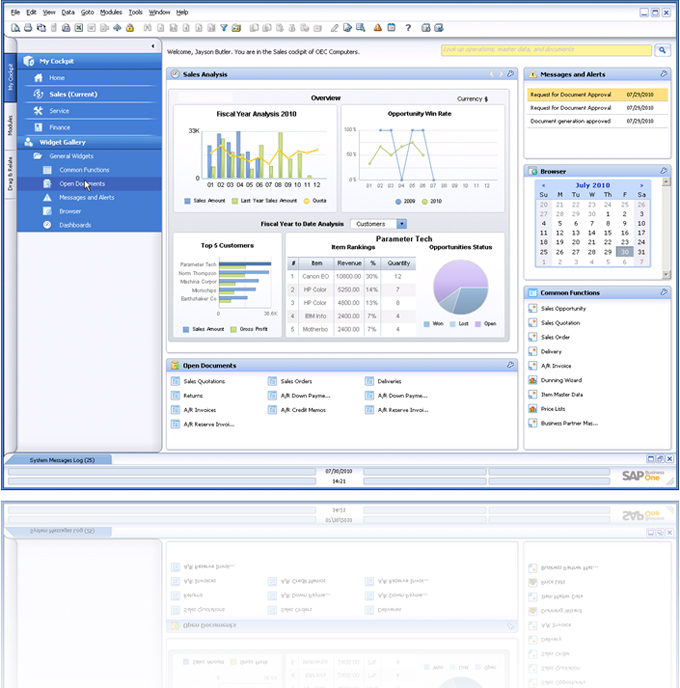Collapse the sidebar using the top arrow

(153, 47)
